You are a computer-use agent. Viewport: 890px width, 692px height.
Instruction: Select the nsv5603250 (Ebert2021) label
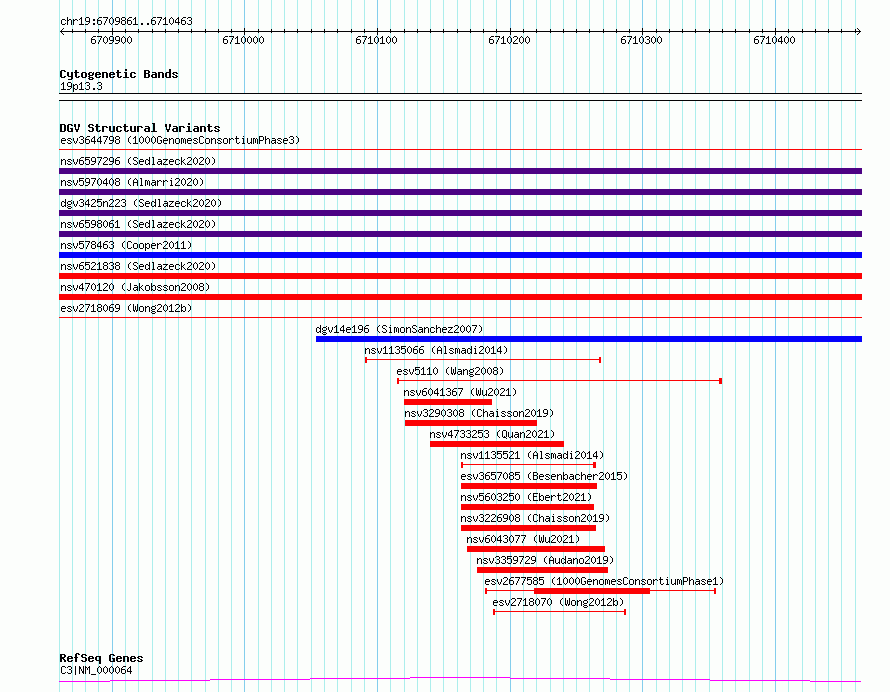(526, 497)
